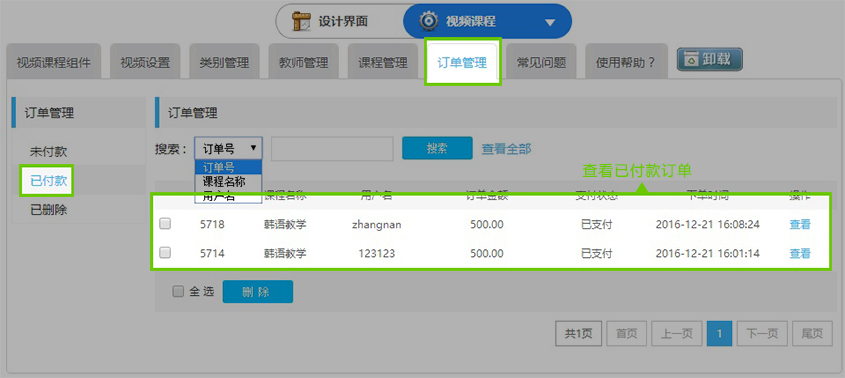845x378 pixels.
Task: Click the blue 搜索 button
Action: click(437, 148)
